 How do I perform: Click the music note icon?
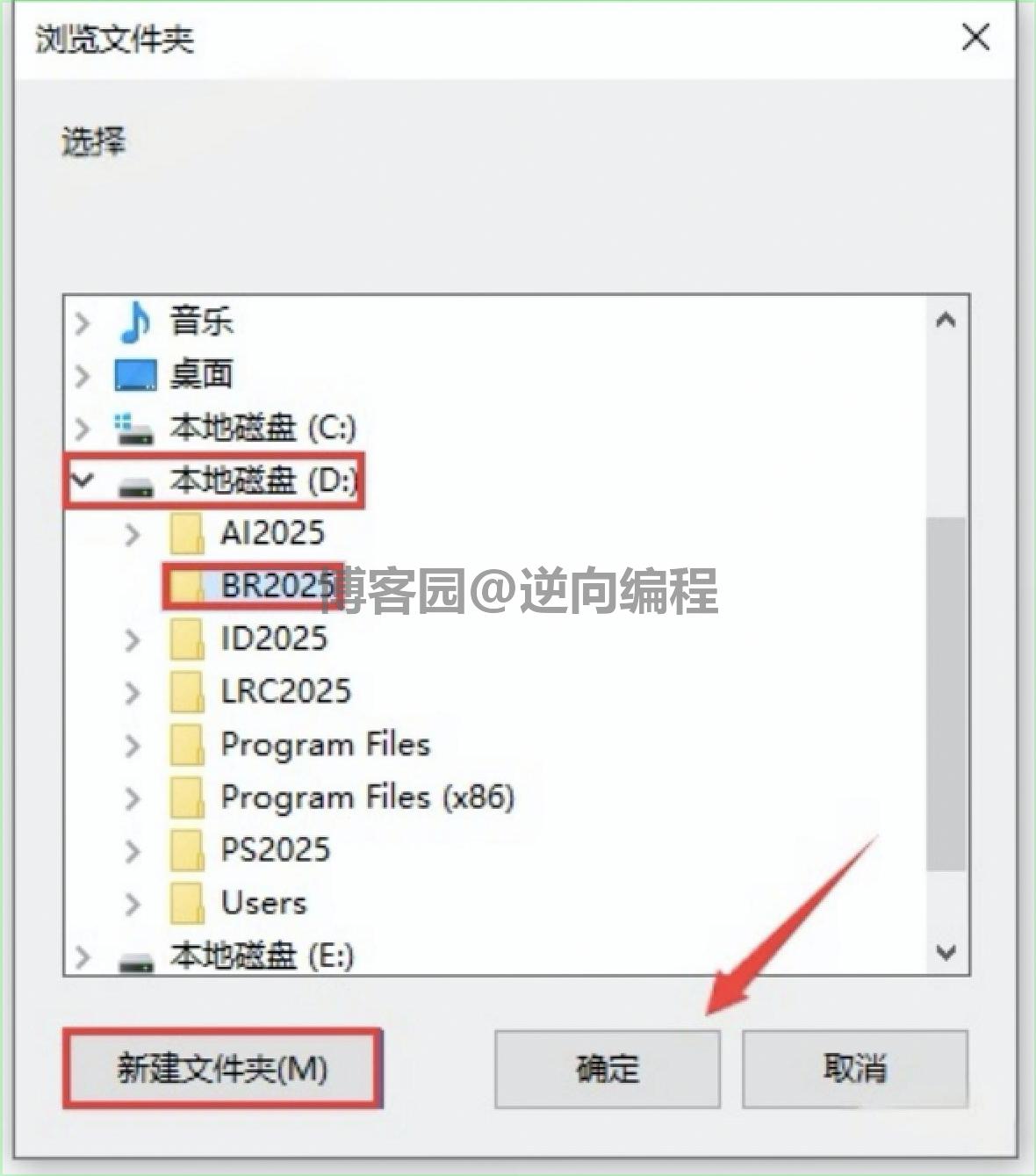(x=135, y=322)
